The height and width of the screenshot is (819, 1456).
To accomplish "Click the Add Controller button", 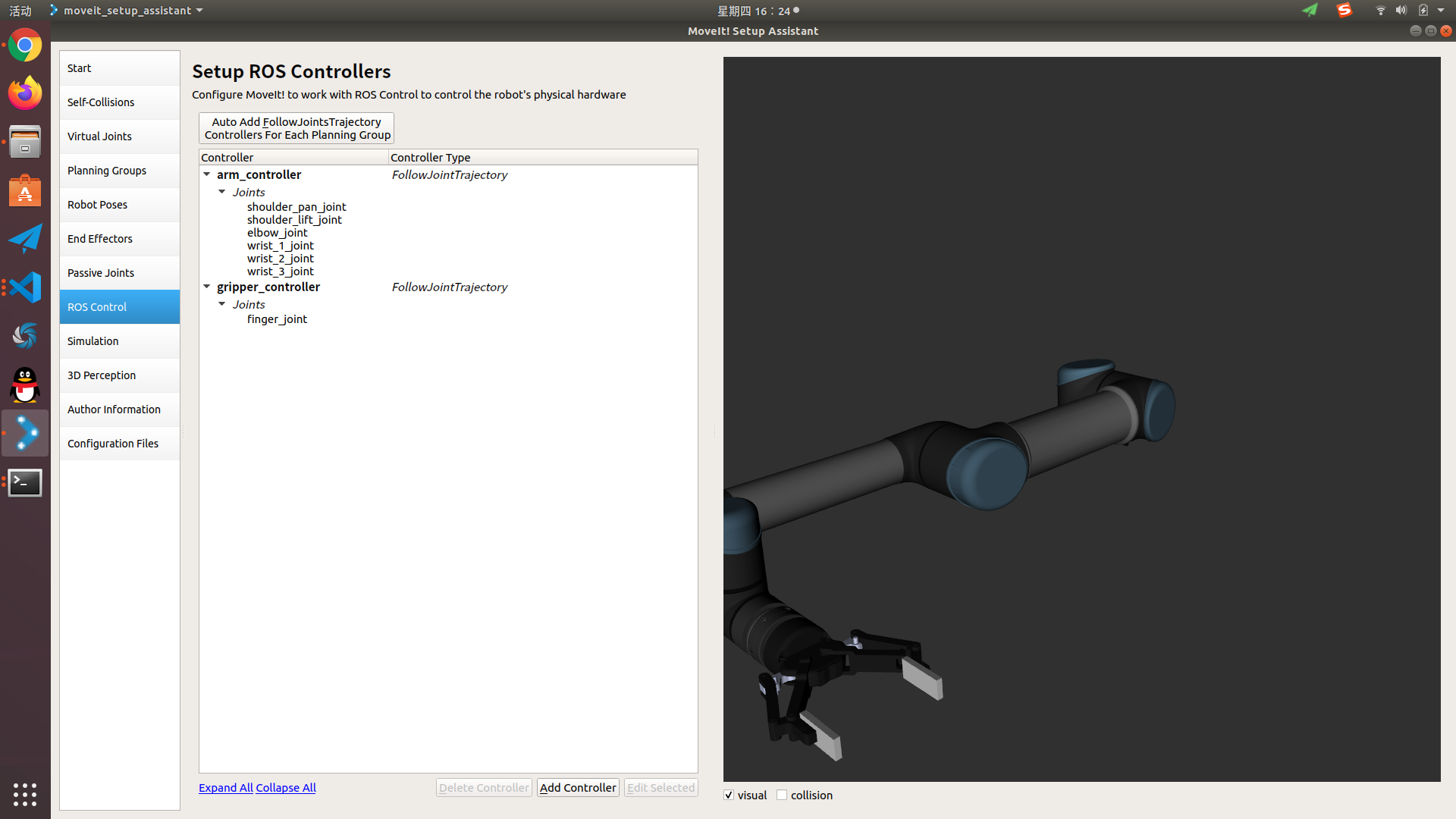I will click(578, 788).
